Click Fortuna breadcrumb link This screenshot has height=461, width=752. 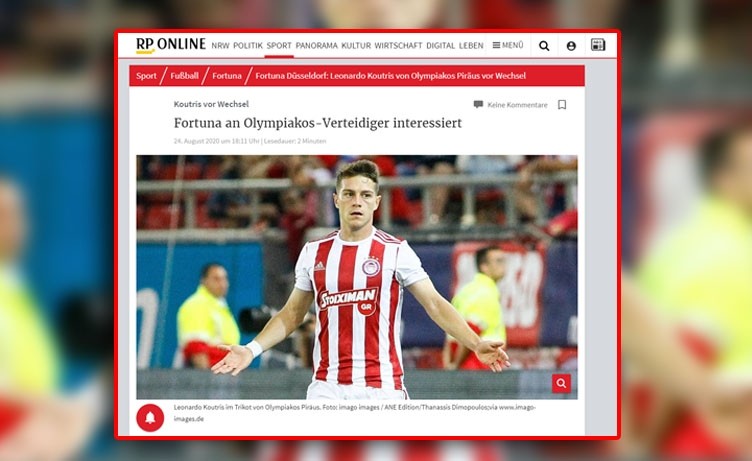(226, 76)
